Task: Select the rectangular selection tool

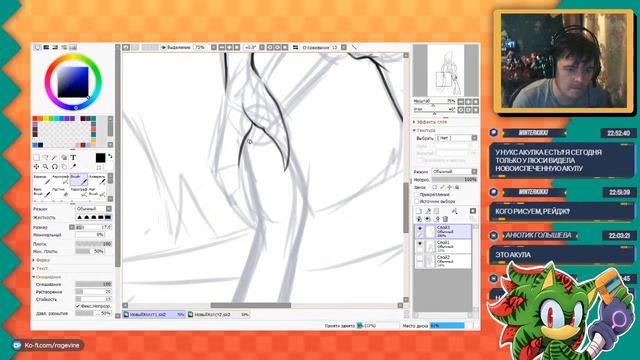Action: [x=37, y=158]
